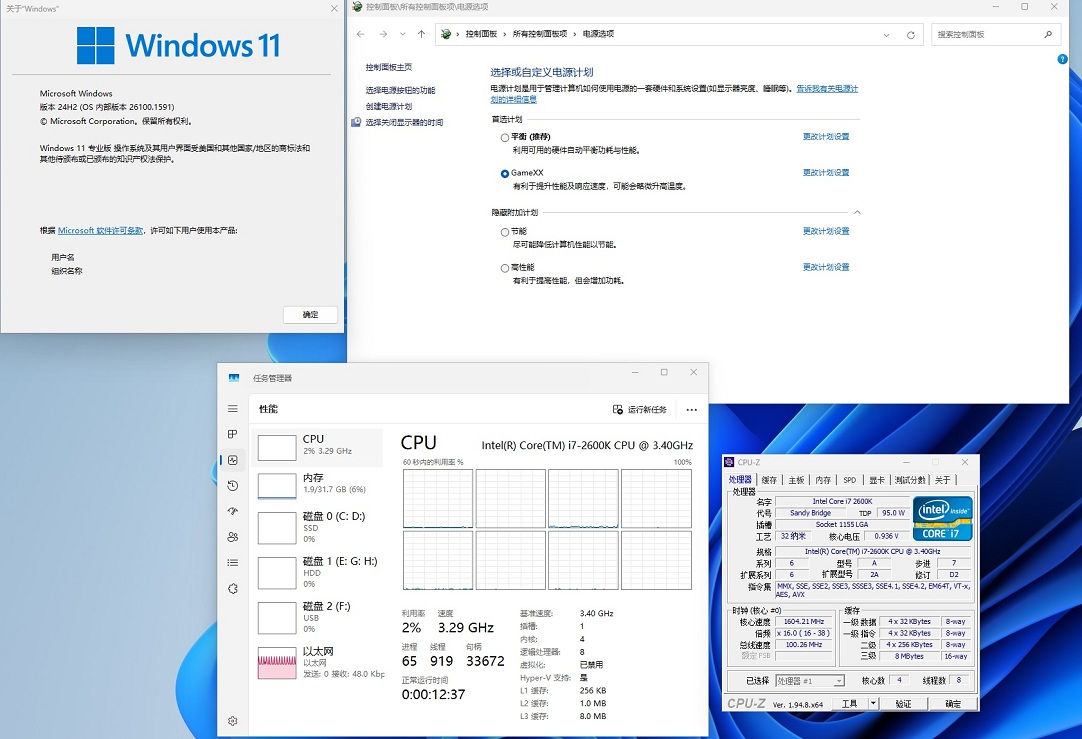Open 控制面板主页 sidebar link
The height and width of the screenshot is (739, 1082).
(x=388, y=67)
